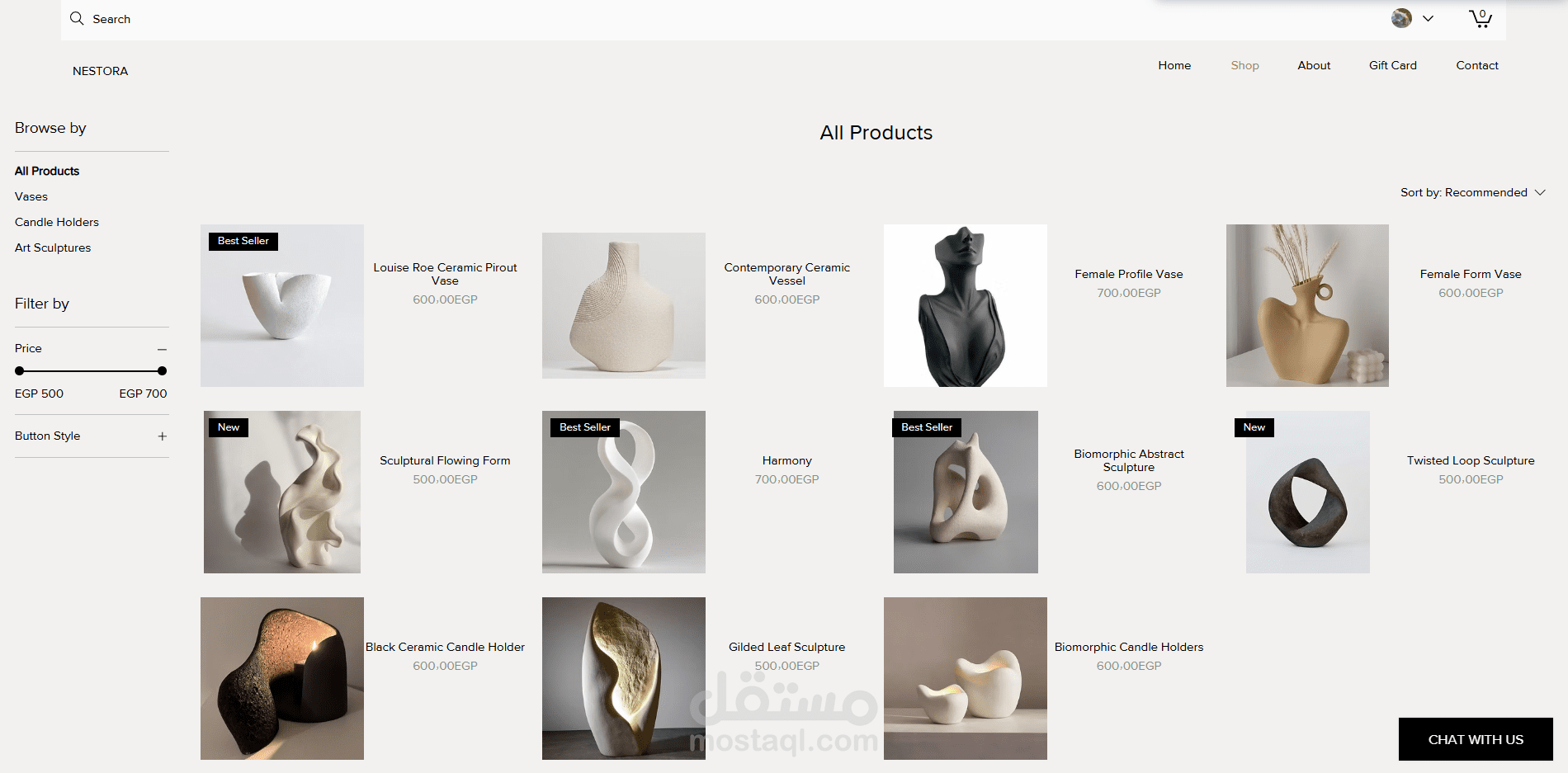Open the Female Profile Vase thumbnail
This screenshot has height=773, width=1568.
coord(965,305)
